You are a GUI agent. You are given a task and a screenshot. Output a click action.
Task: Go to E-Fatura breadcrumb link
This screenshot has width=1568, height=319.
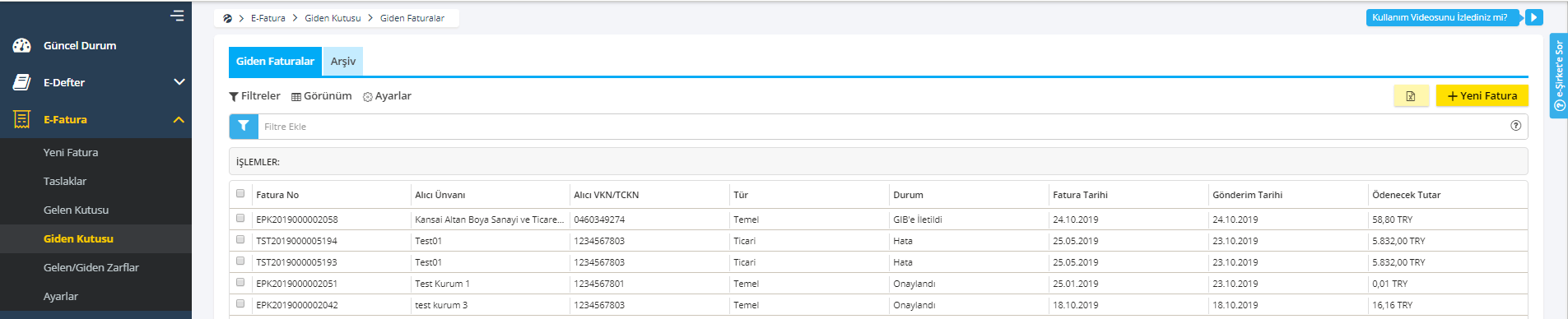tap(268, 18)
